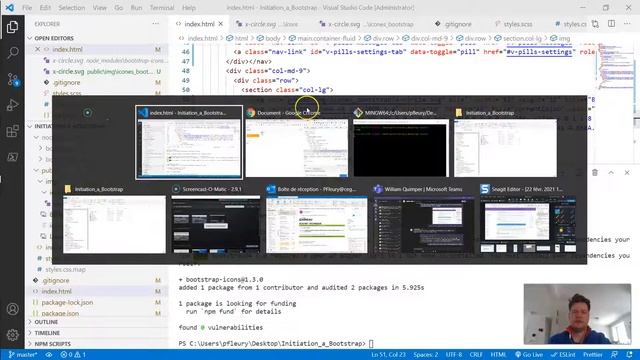Select the Screencast-O-Matic window thumbnail
Viewport: 640px width, 360px height.
click(216, 219)
